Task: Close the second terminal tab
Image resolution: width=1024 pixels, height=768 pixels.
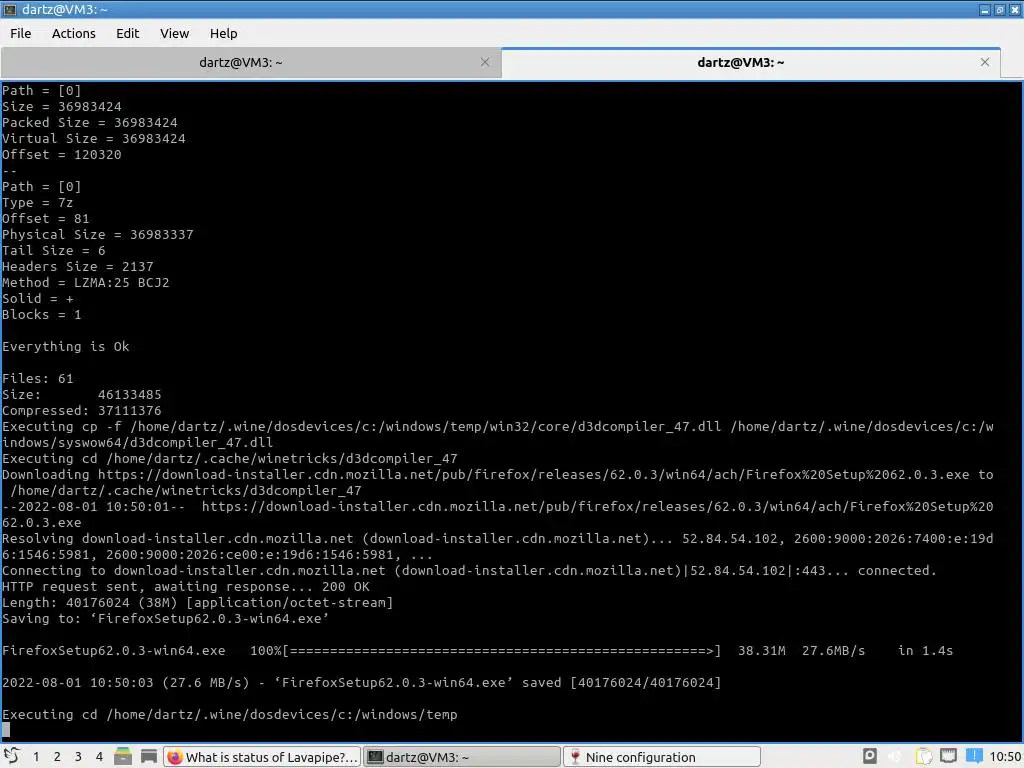Action: [985, 62]
